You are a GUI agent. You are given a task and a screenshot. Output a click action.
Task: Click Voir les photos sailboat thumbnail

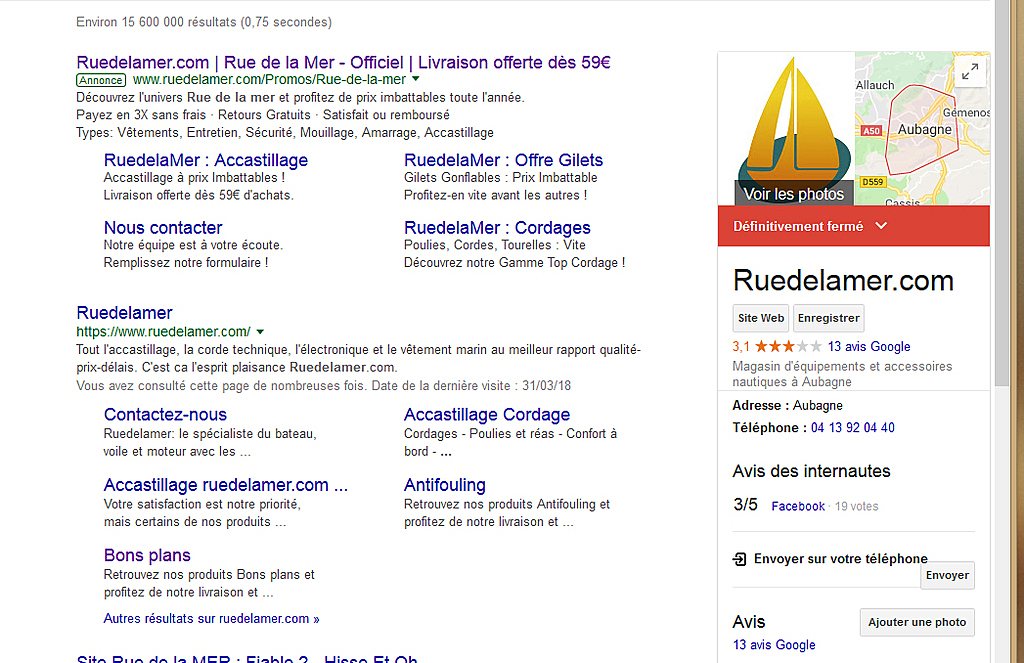(786, 129)
